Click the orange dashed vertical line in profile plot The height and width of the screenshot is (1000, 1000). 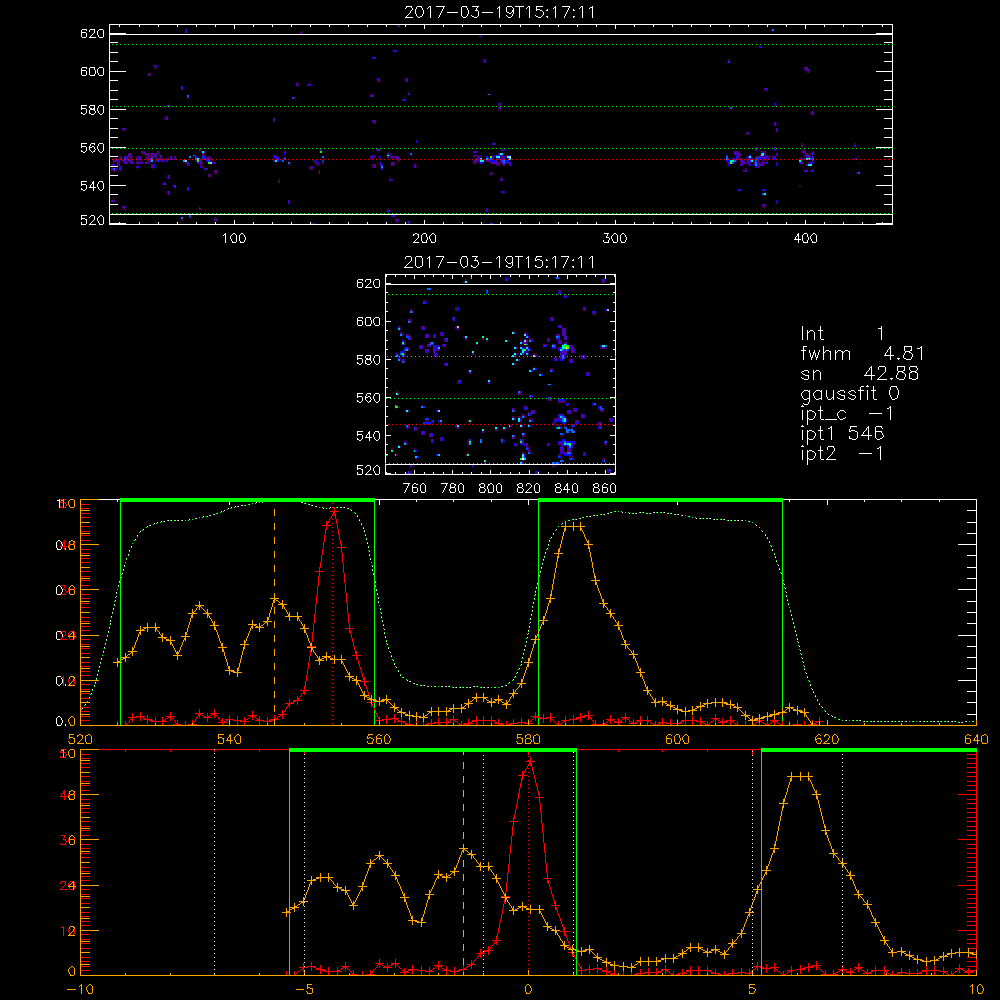tap(274, 612)
